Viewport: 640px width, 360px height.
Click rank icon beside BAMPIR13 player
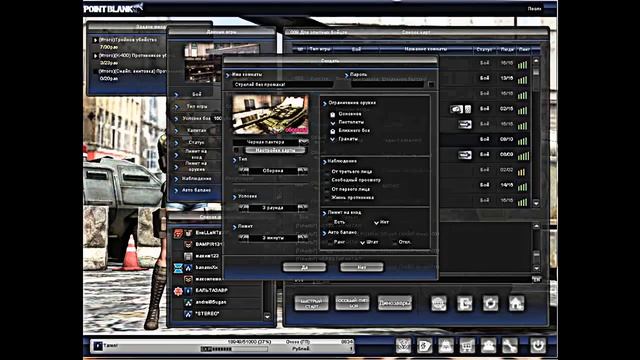[188, 244]
